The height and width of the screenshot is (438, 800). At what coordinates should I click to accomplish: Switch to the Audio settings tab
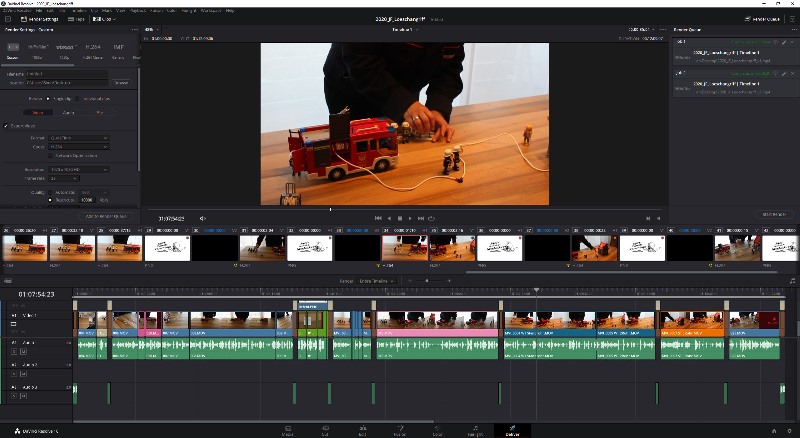point(70,113)
